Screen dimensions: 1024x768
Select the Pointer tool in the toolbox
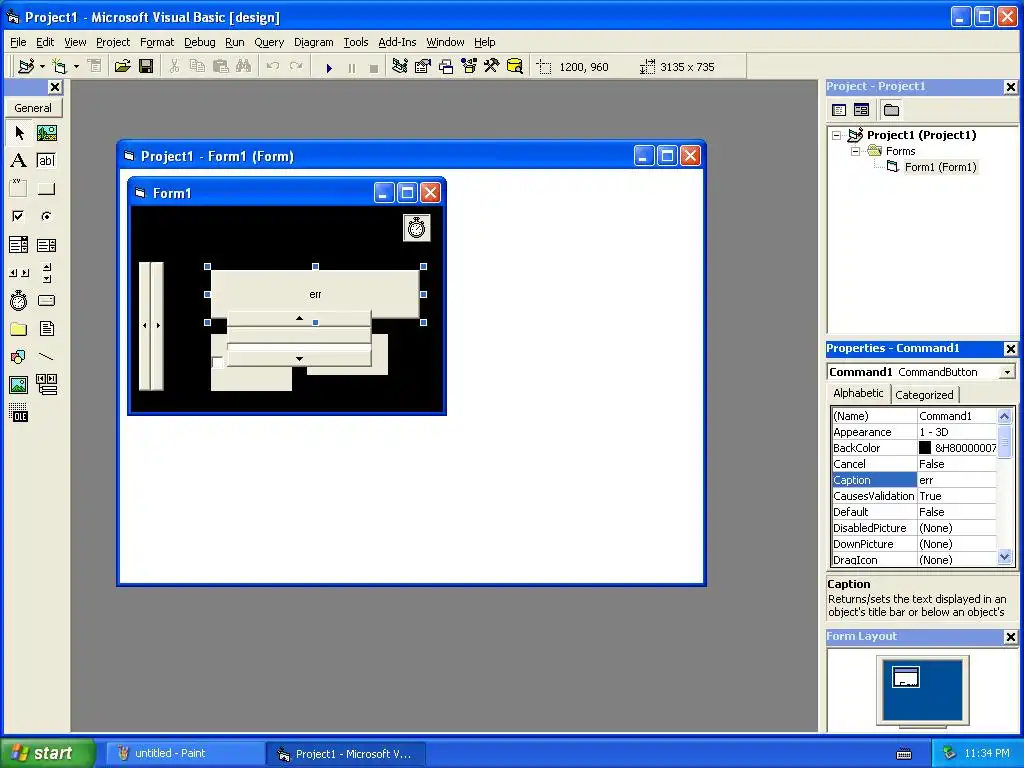[19, 133]
